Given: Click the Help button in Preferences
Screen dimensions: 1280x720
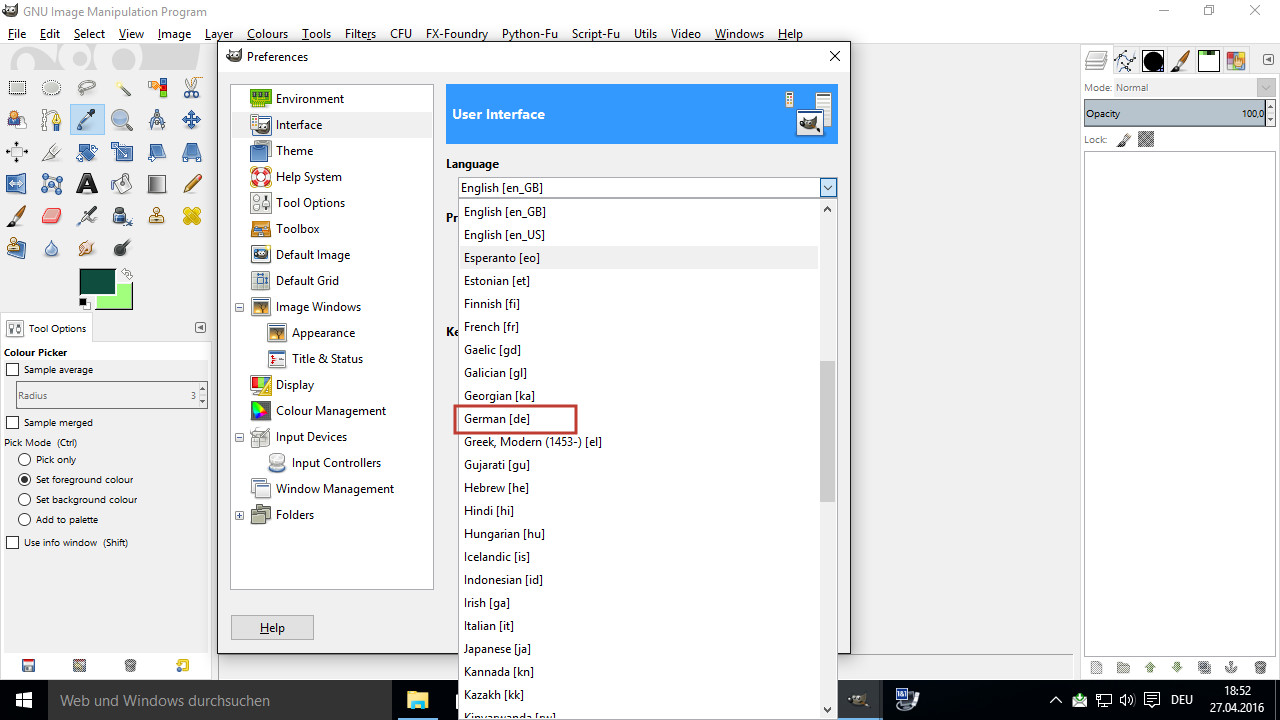Looking at the screenshot, I should [x=272, y=628].
